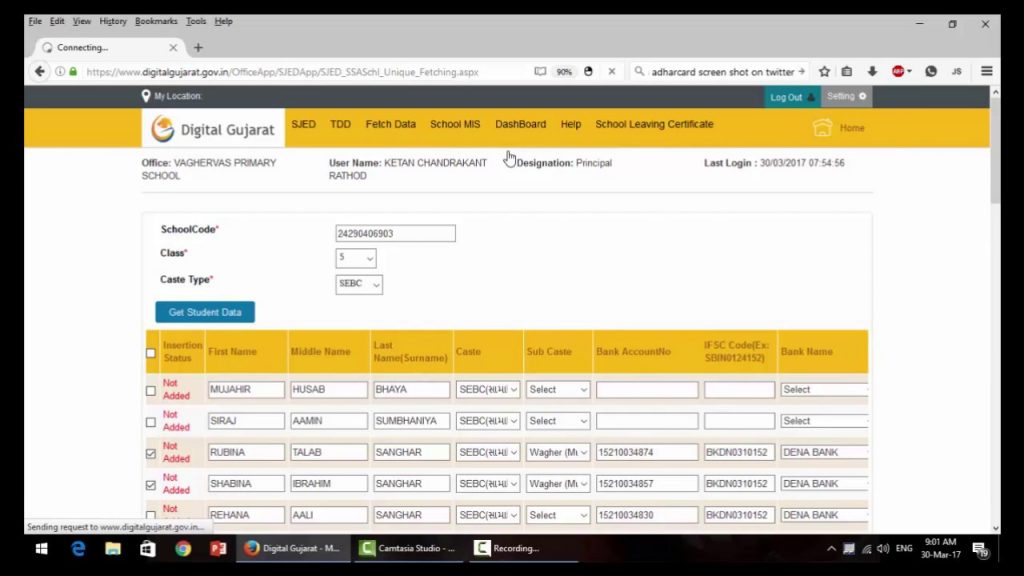Click the Adblock Plus extension icon

click(899, 72)
